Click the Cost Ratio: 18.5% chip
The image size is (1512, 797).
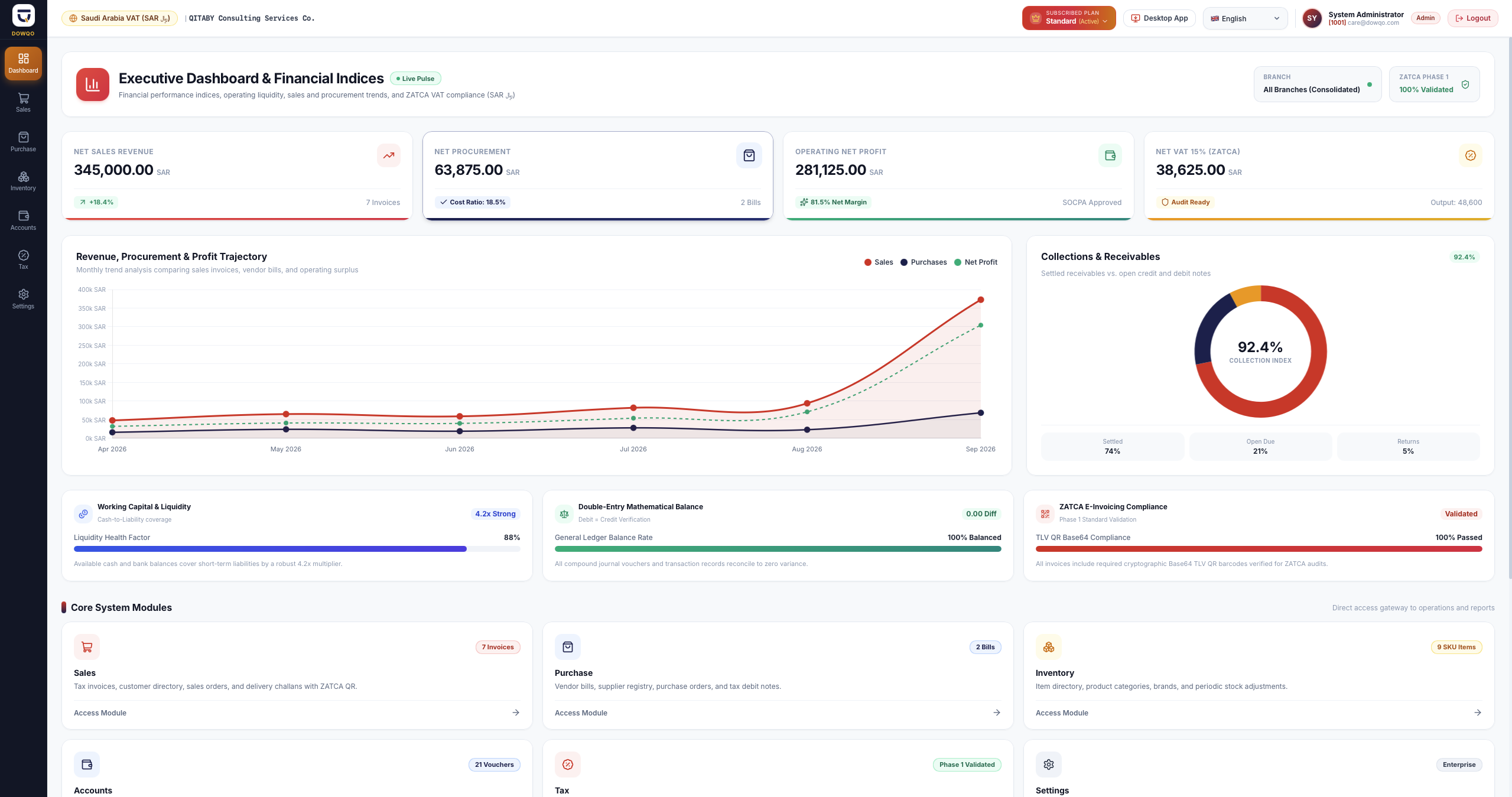pyautogui.click(x=472, y=202)
